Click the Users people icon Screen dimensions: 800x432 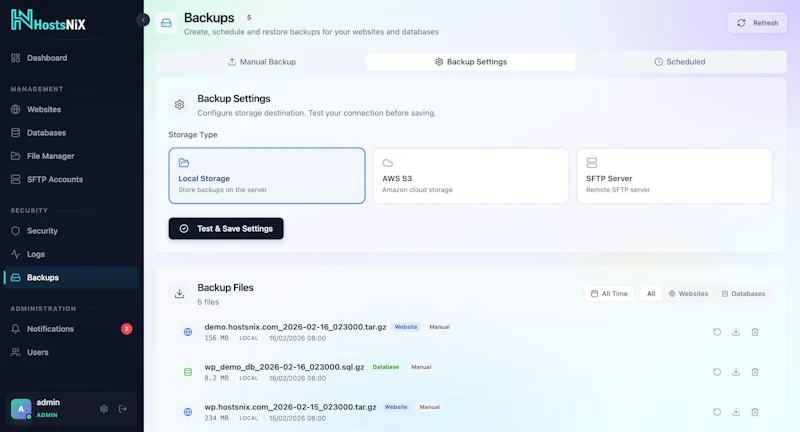[16, 352]
